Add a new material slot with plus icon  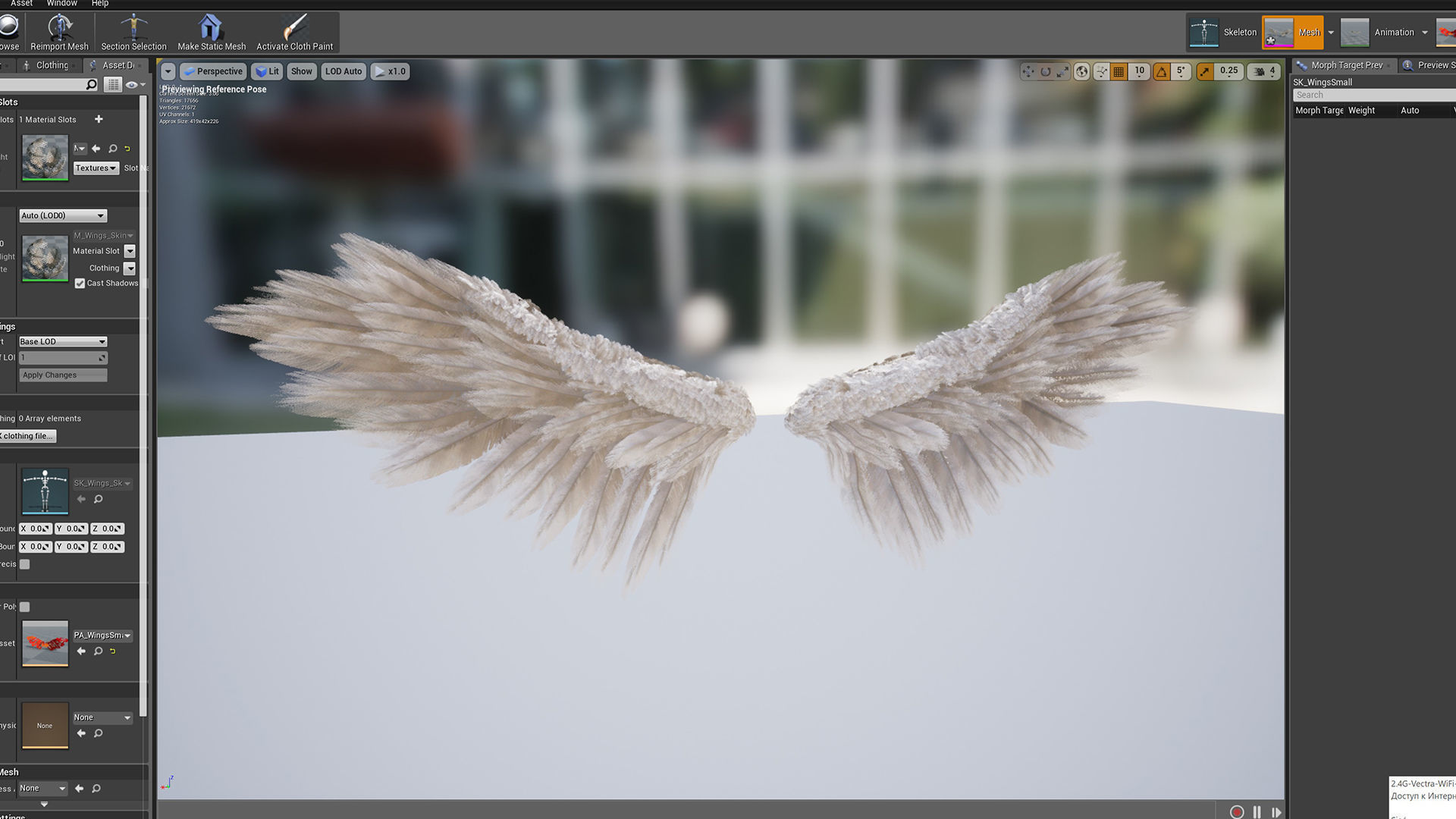click(x=99, y=119)
